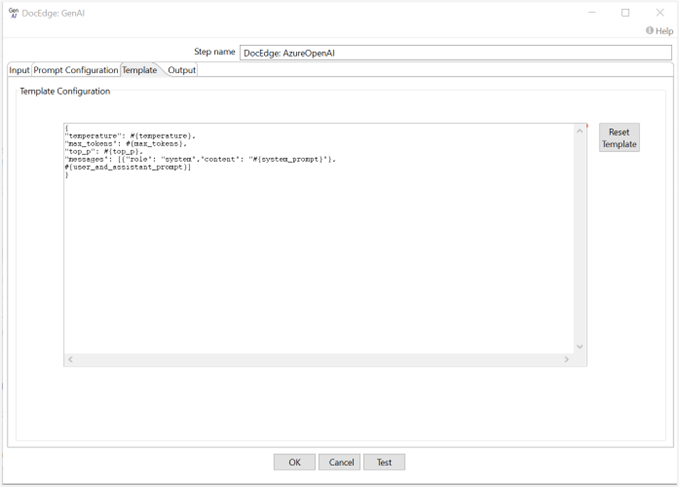Click the Step name text field
Screen dimensions: 679x487
click(456, 52)
